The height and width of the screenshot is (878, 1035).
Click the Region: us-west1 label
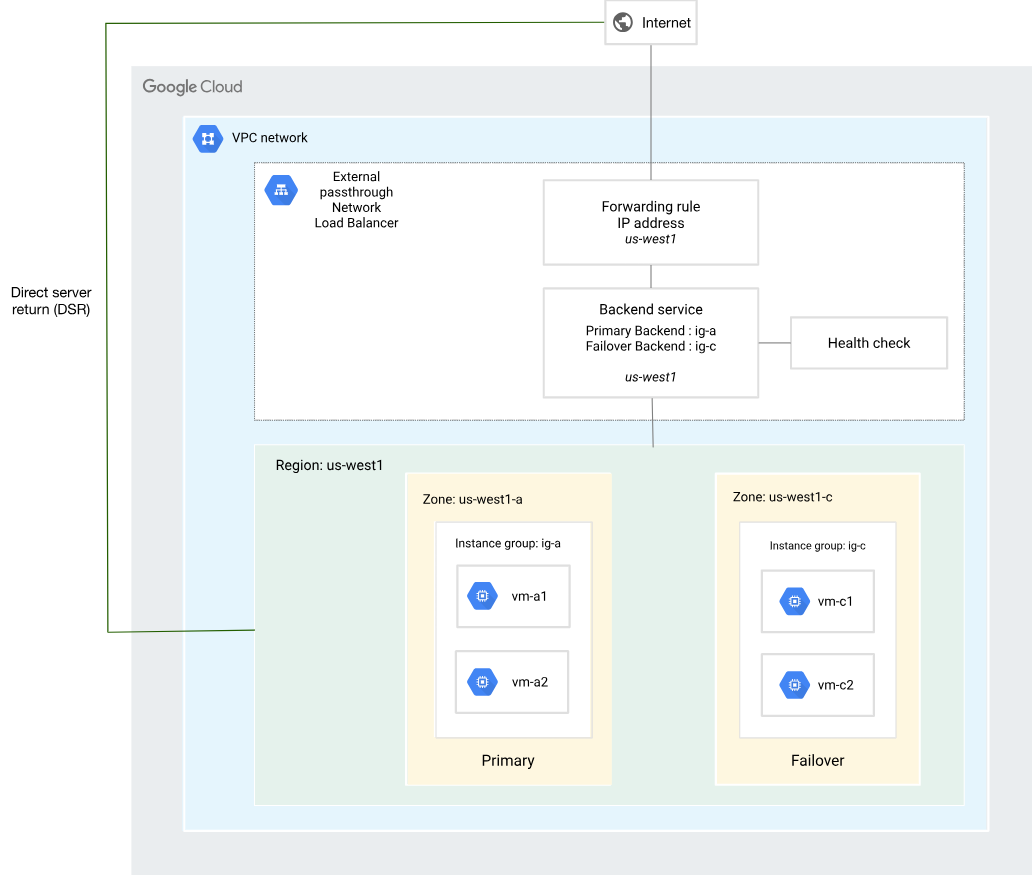tap(329, 466)
